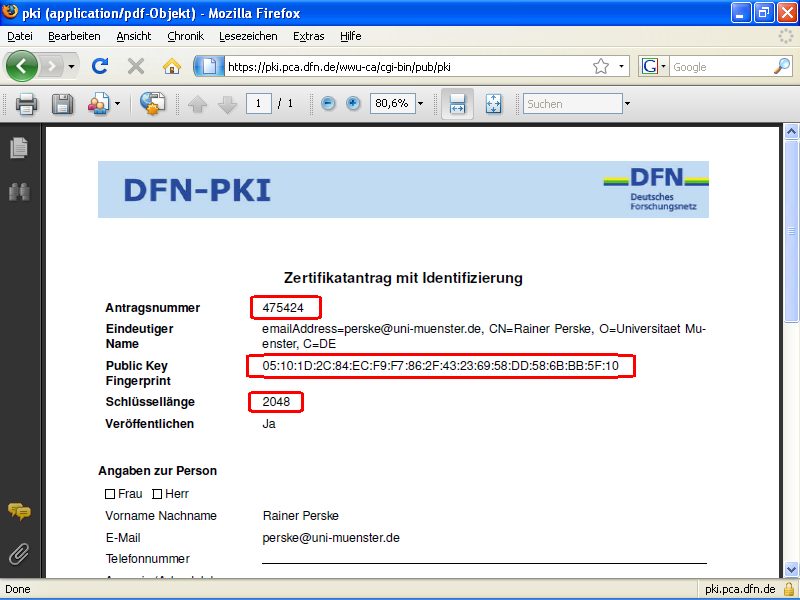Image resolution: width=800 pixels, height=600 pixels.
Task: Open the Extras menu
Action: (x=308, y=35)
